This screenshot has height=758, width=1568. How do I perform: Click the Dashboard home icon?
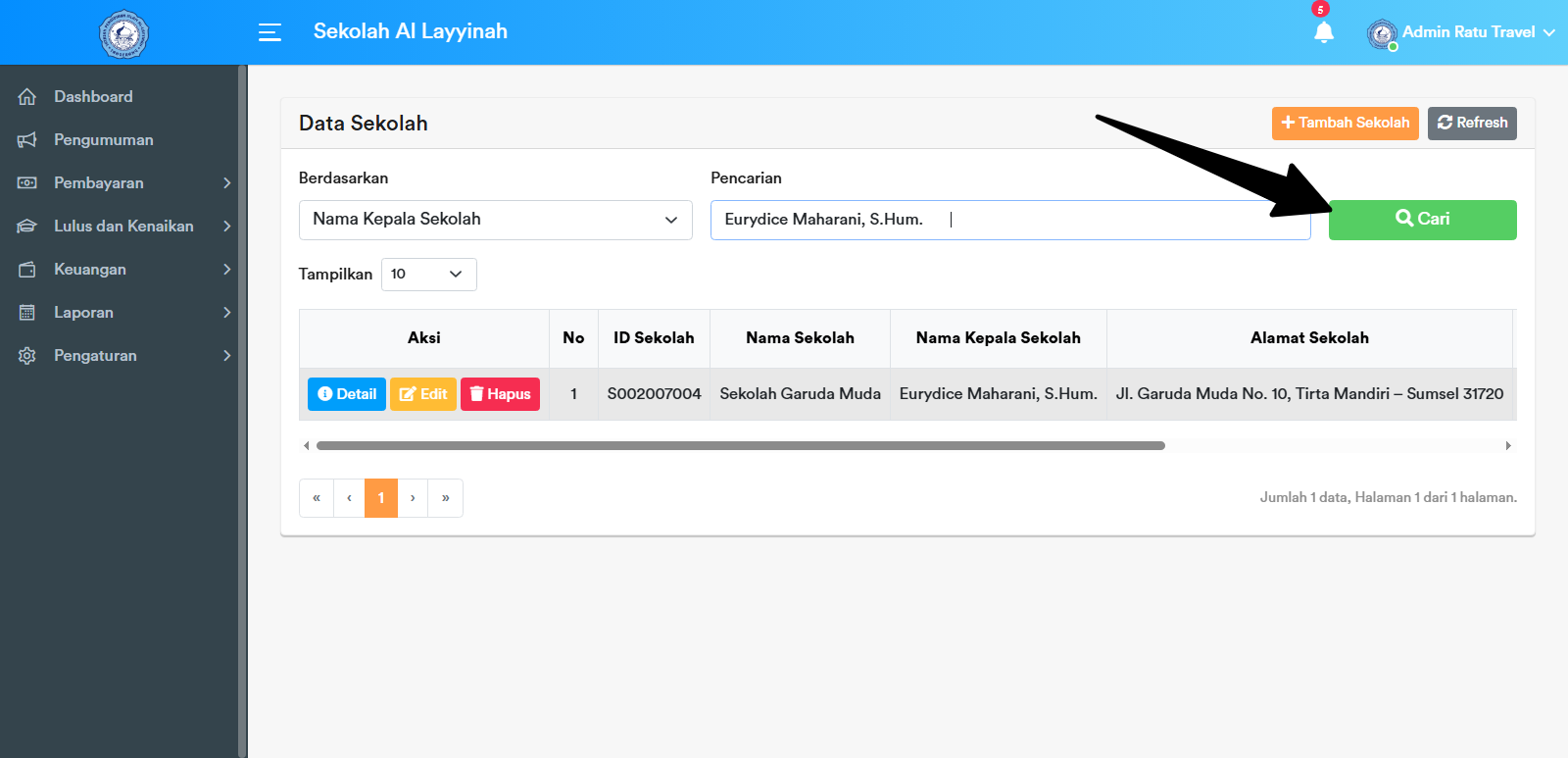(x=27, y=97)
